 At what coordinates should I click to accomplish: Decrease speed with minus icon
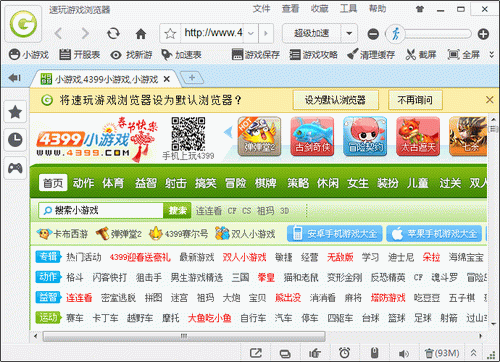tap(373, 34)
